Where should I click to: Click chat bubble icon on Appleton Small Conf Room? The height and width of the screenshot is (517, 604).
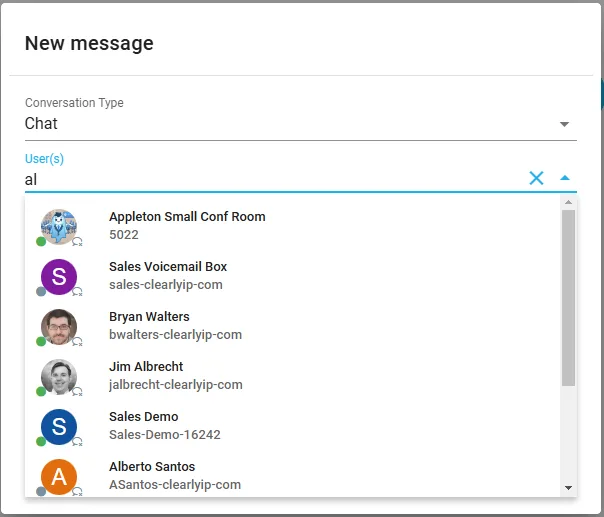pyautogui.click(x=77, y=242)
